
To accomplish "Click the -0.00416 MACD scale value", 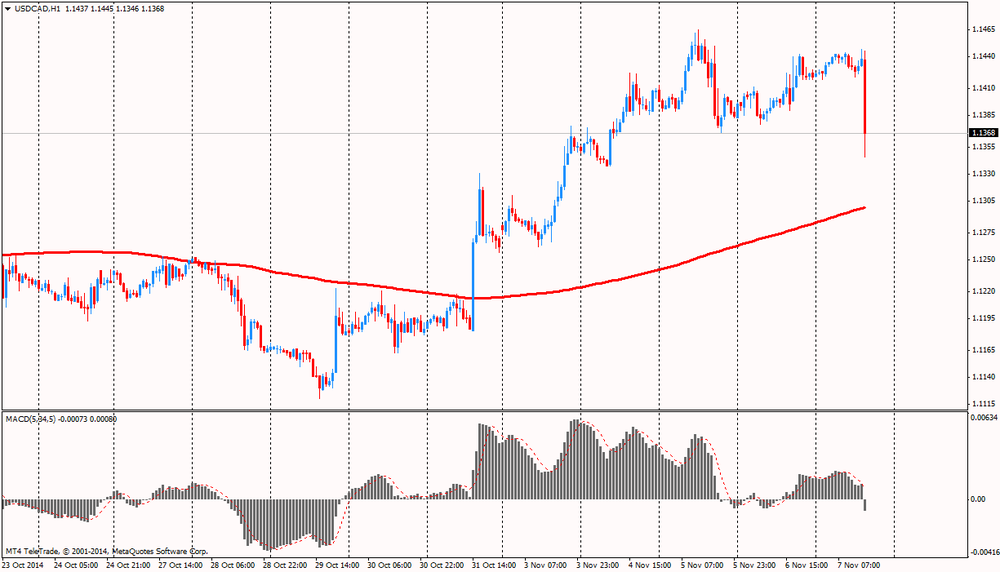I will tap(984, 552).
